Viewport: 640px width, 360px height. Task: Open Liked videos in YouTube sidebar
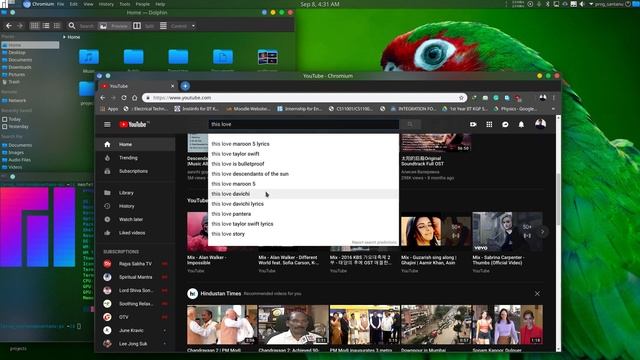pyautogui.click(x=136, y=233)
